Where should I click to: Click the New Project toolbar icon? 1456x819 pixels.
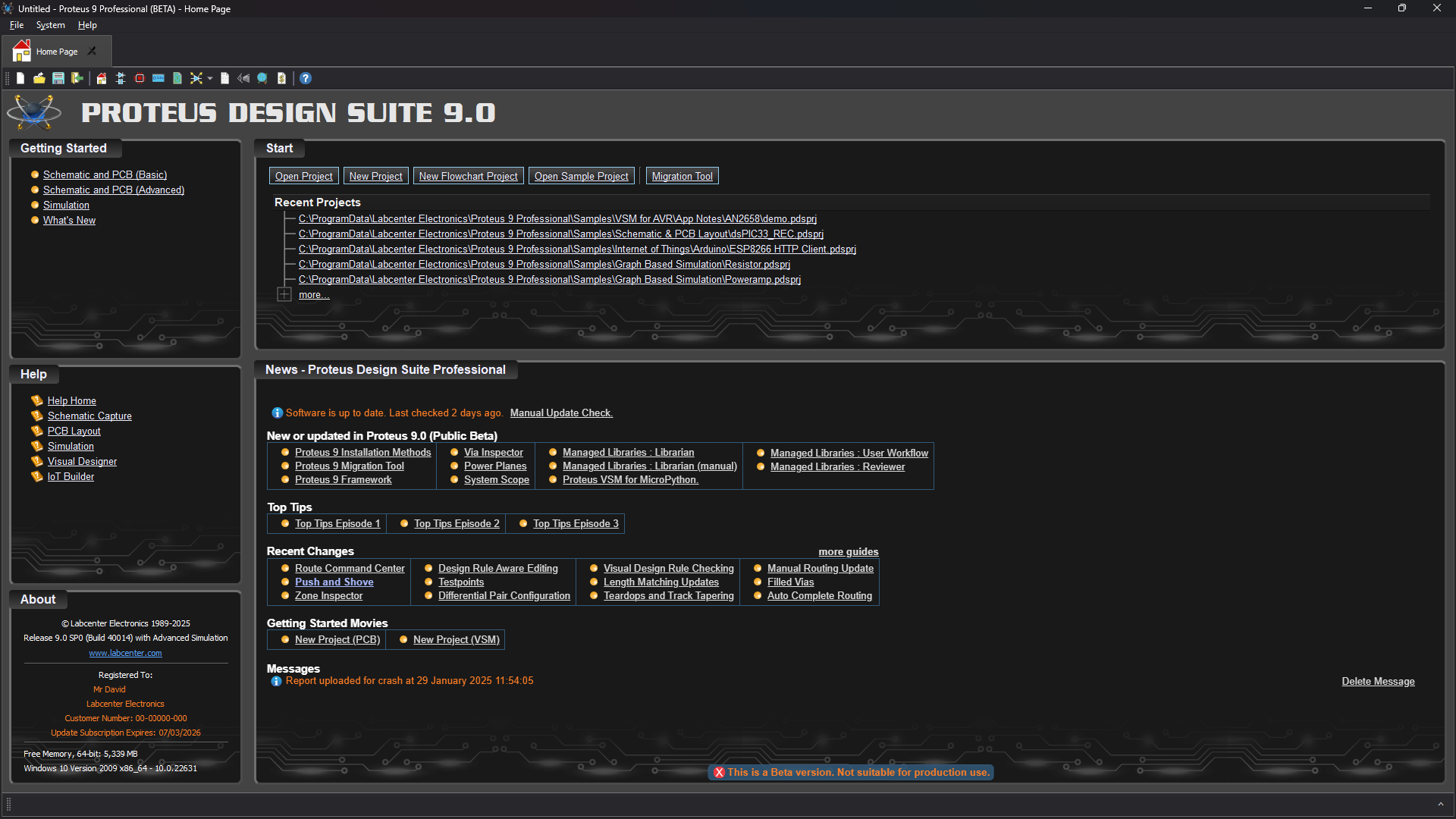20,78
